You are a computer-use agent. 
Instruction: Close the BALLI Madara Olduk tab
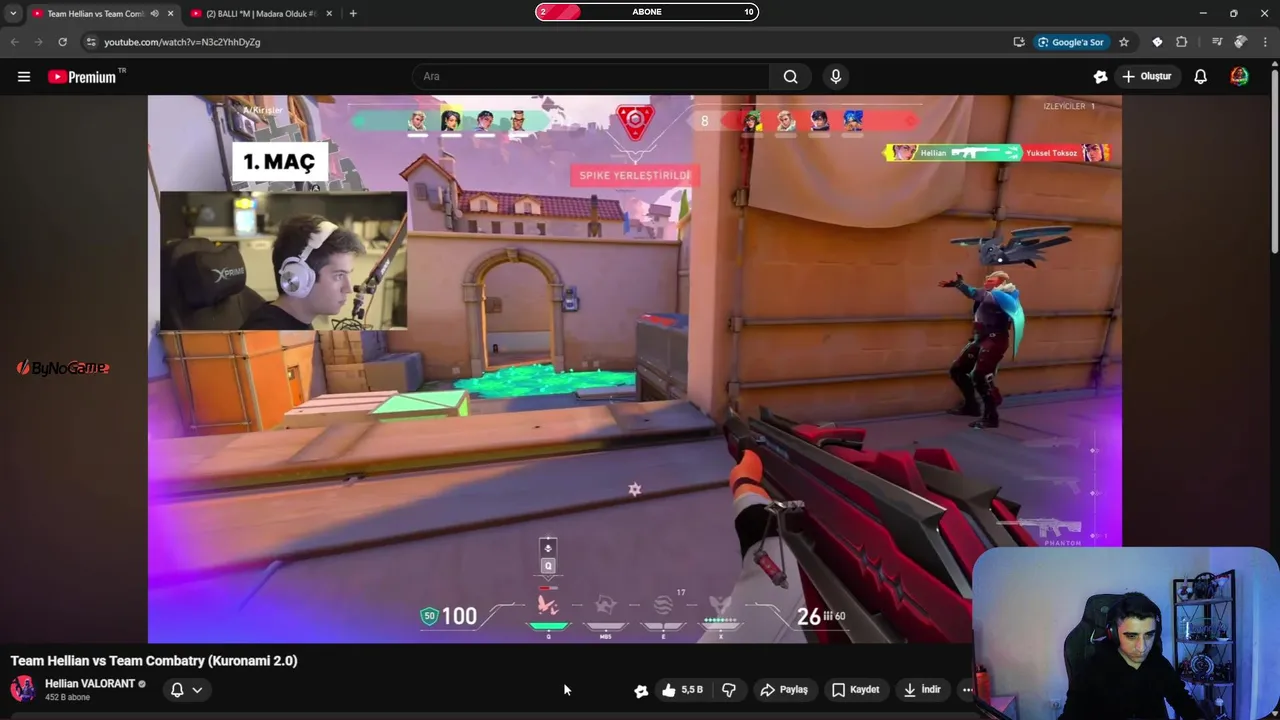[x=329, y=14]
